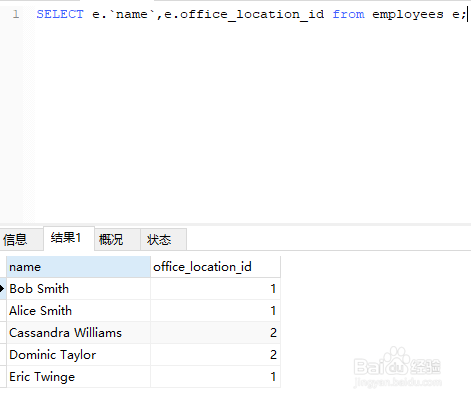The image size is (471, 400).
Task: Click office_location_id value for Alice Smith
Action: [x=215, y=311]
